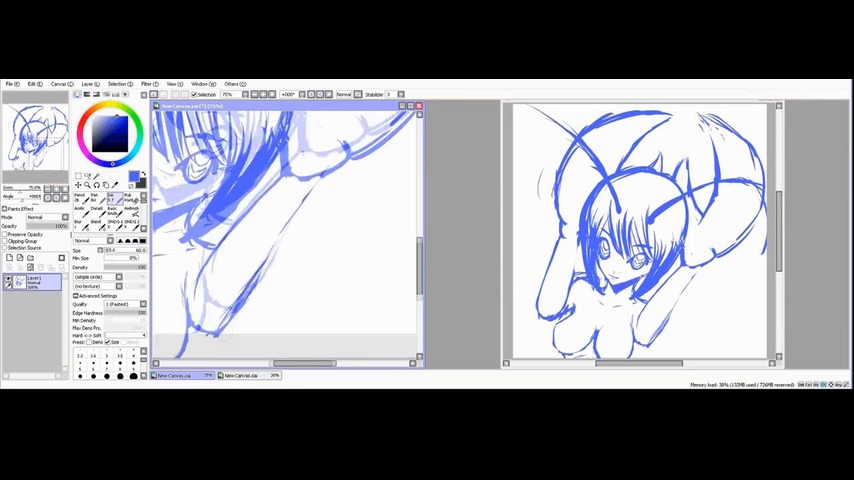Open the Quality dropdown in Advanced Settings

pyautogui.click(x=127, y=304)
